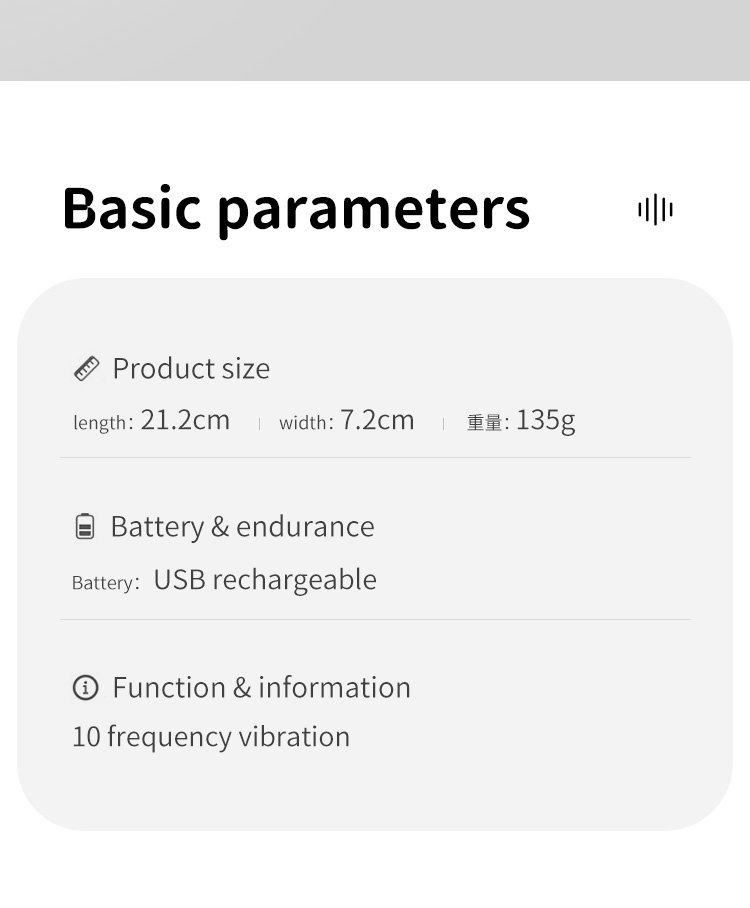Image resolution: width=750 pixels, height=908 pixels.
Task: Click the 10 frequency vibration text
Action: [x=211, y=737]
